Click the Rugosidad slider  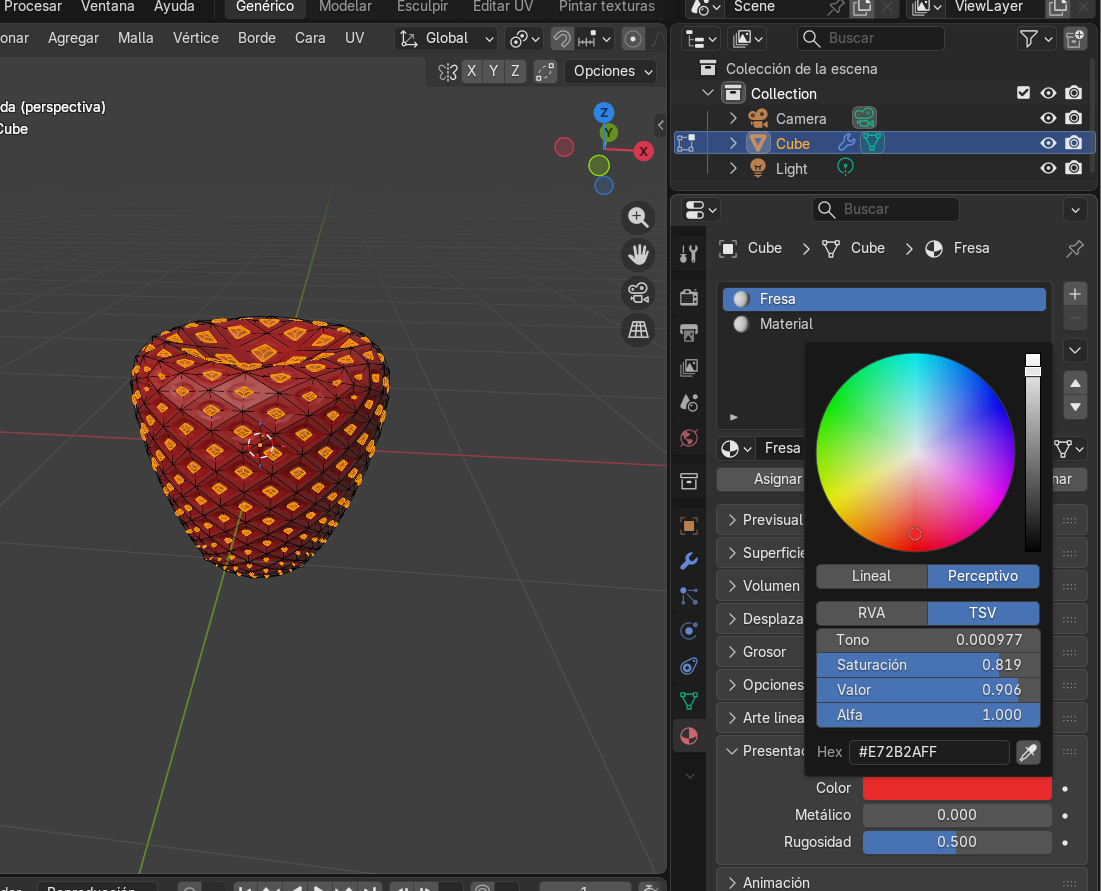tap(956, 842)
